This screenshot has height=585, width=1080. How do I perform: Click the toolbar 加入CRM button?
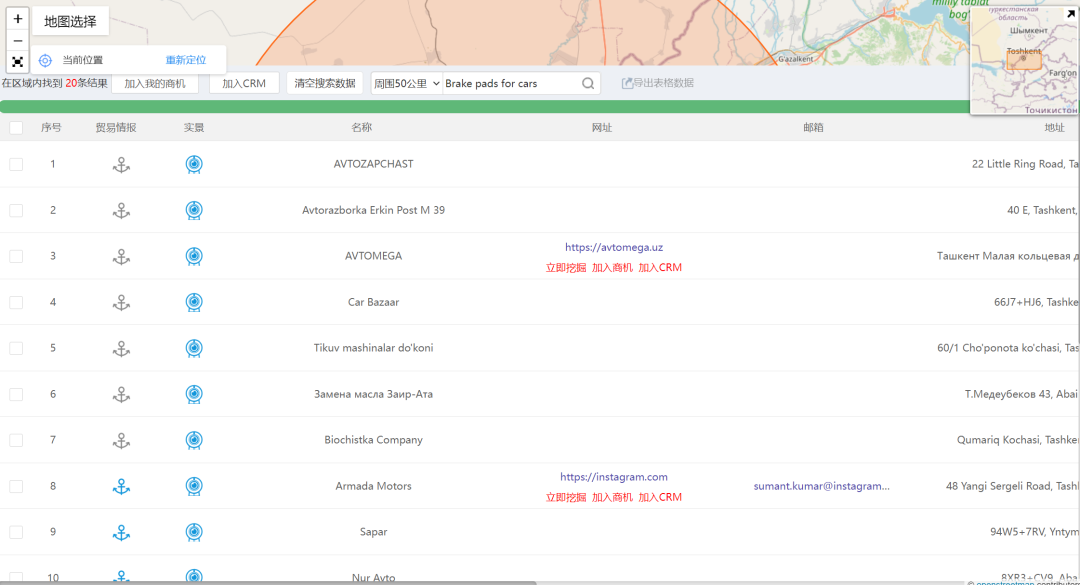coord(244,83)
